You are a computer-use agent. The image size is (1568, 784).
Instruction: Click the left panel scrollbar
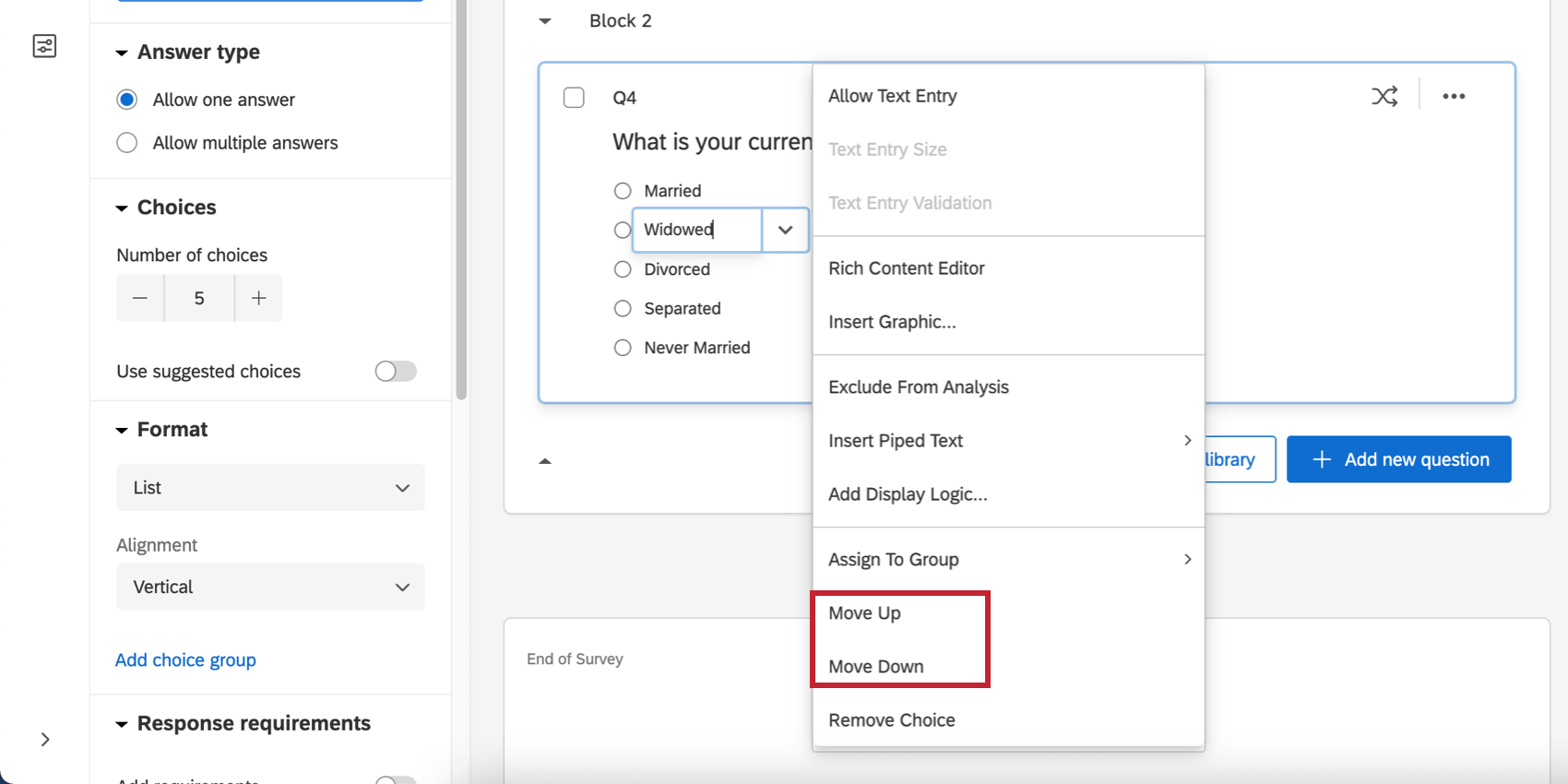pyautogui.click(x=461, y=203)
